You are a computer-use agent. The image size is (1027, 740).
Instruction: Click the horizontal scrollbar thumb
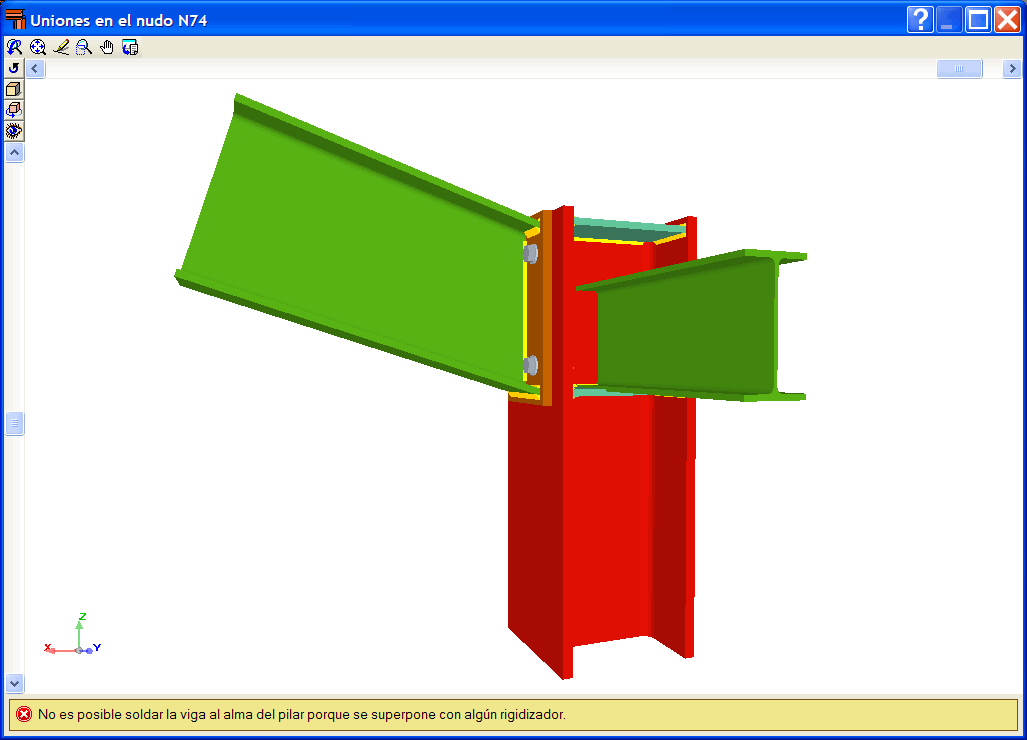tap(960, 69)
